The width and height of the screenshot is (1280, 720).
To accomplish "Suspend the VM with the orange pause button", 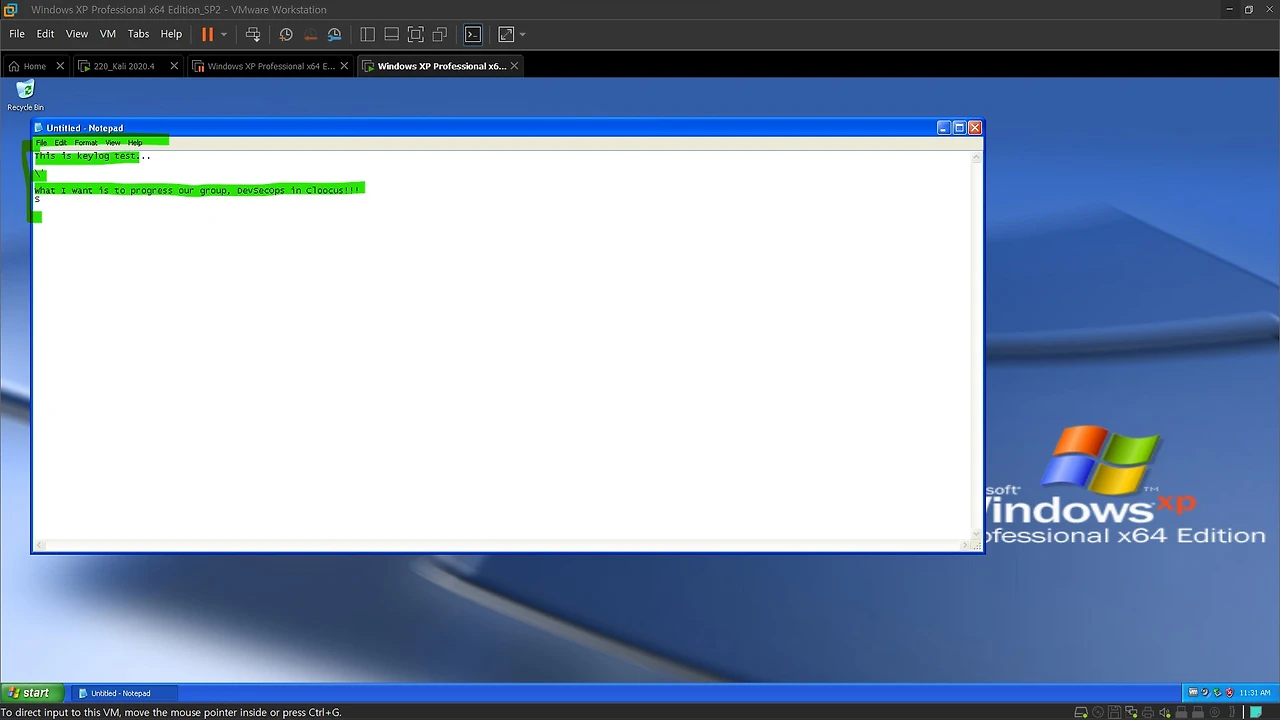I will pos(207,34).
